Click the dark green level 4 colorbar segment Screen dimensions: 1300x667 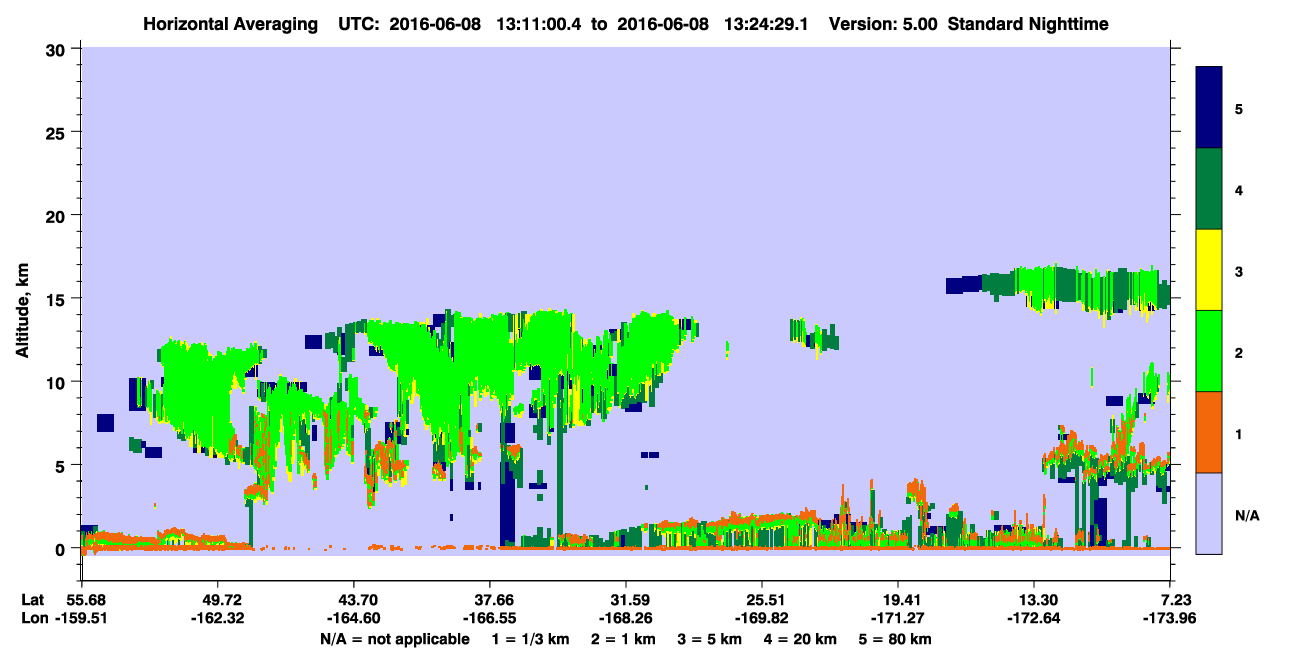pyautogui.click(x=1209, y=189)
